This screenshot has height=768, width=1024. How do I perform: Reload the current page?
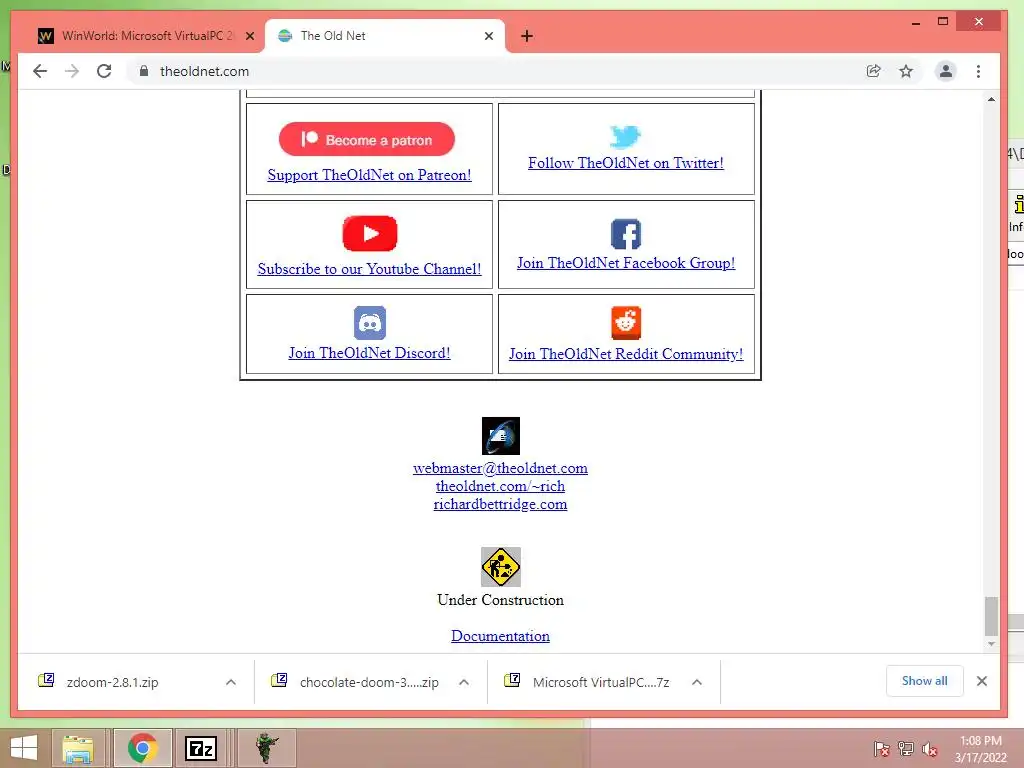tap(104, 71)
